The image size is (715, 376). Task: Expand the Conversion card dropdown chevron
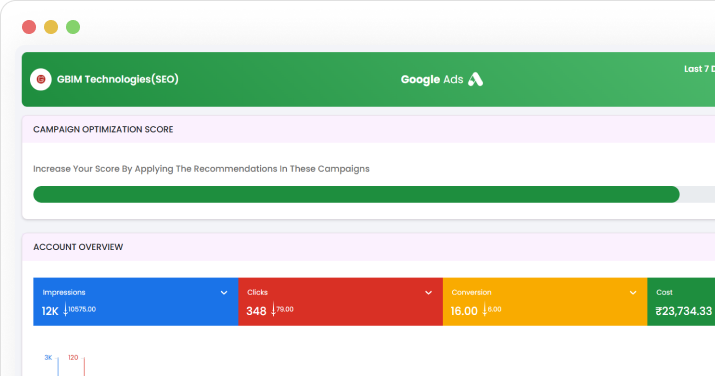633,293
